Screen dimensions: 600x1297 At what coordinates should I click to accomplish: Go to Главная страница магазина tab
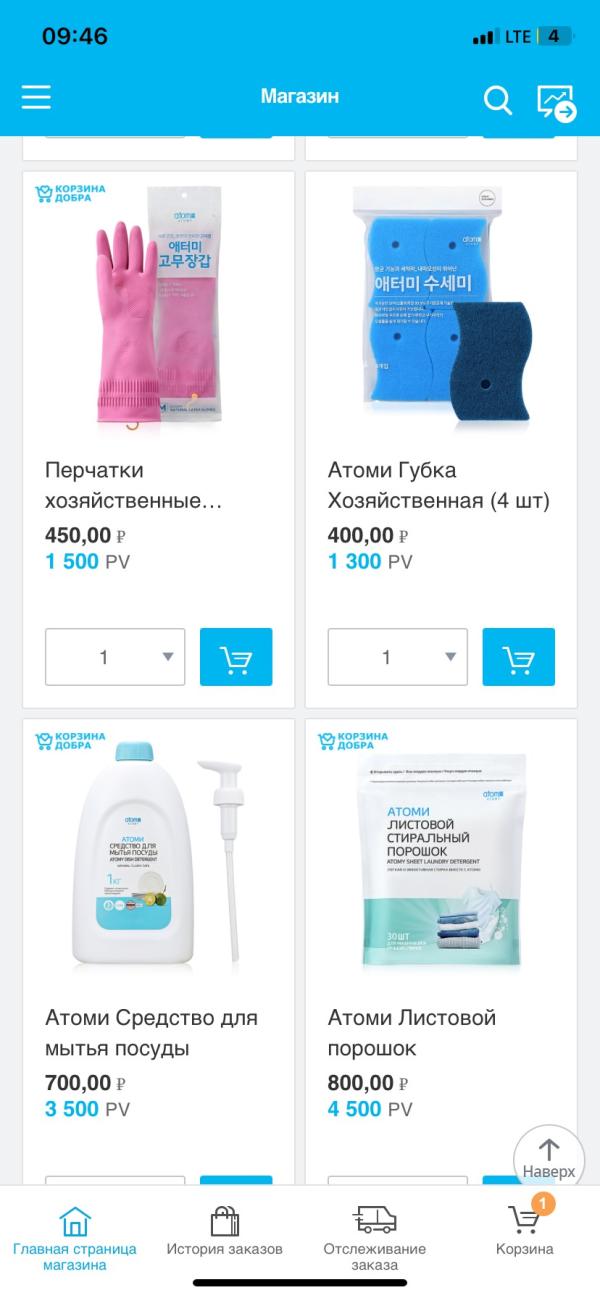75,1237
